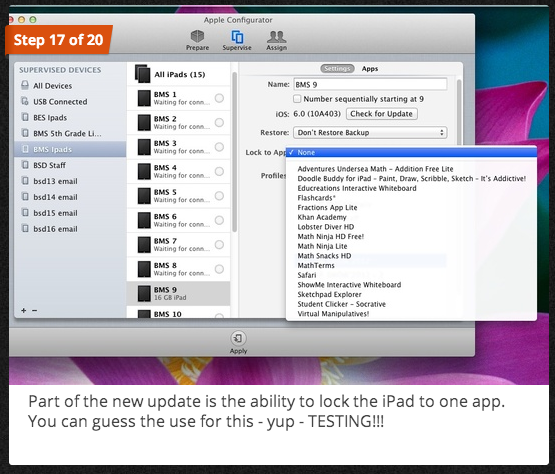Enable Number sequentially starting at 9

(x=297, y=99)
